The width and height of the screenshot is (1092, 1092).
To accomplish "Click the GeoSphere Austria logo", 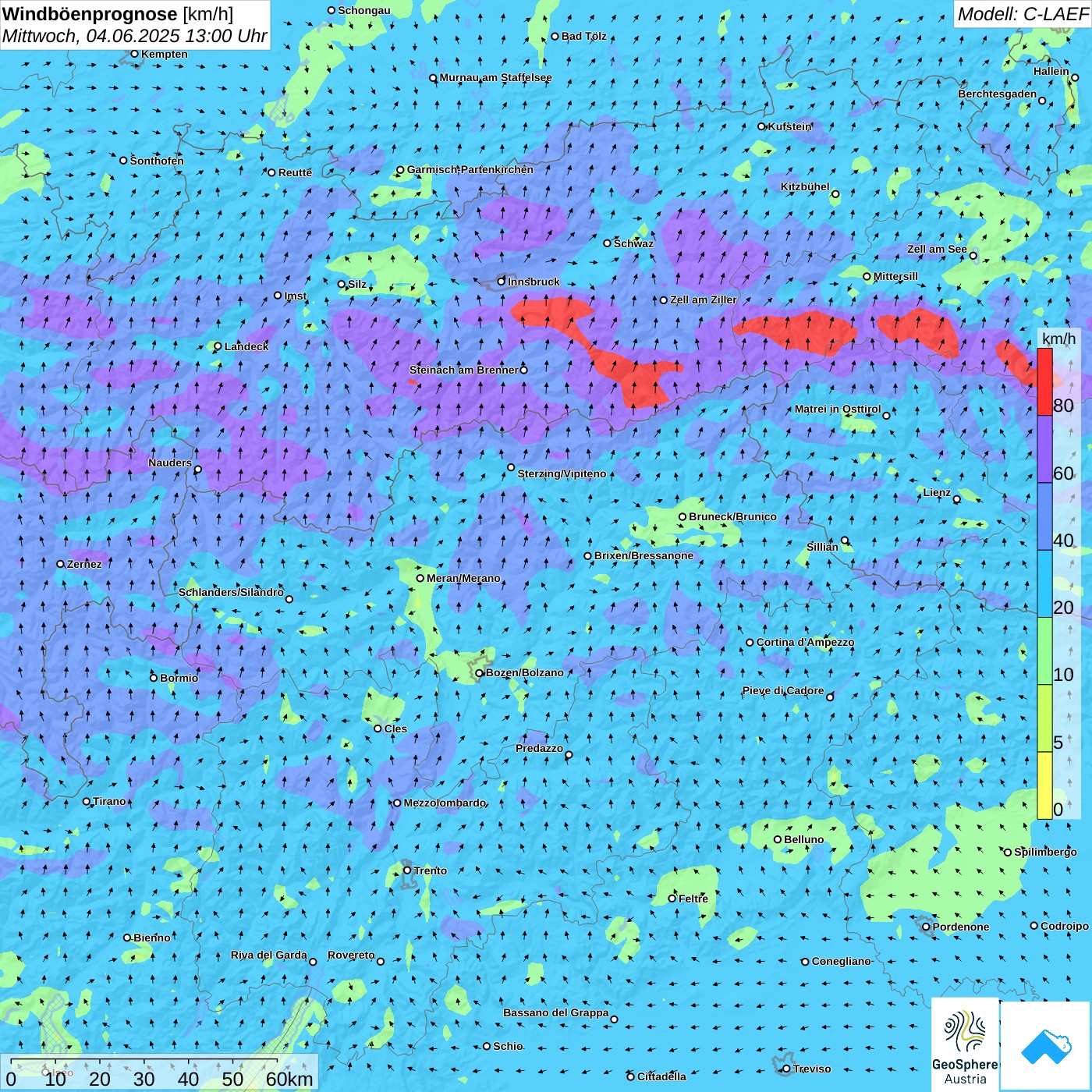I will 965,1044.
